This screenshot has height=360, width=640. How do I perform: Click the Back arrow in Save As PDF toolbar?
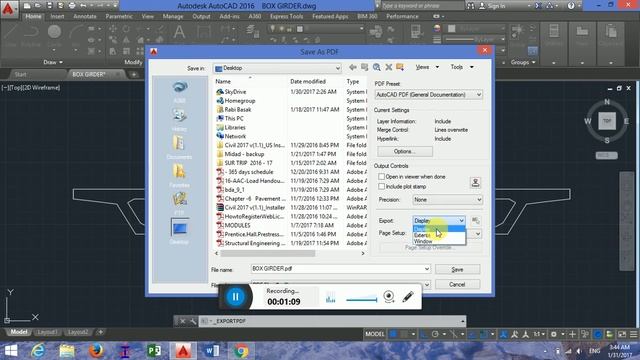tap(353, 67)
